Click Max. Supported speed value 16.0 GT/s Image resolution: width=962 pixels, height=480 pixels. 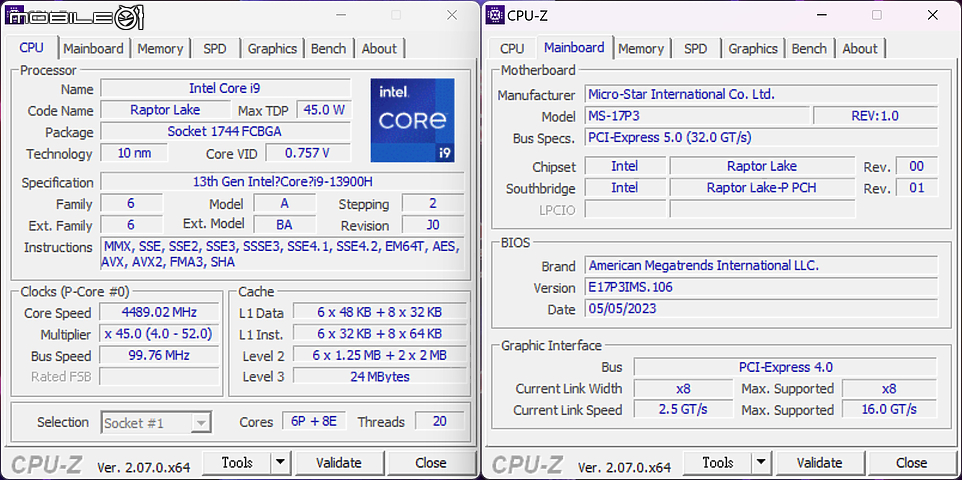pos(889,409)
